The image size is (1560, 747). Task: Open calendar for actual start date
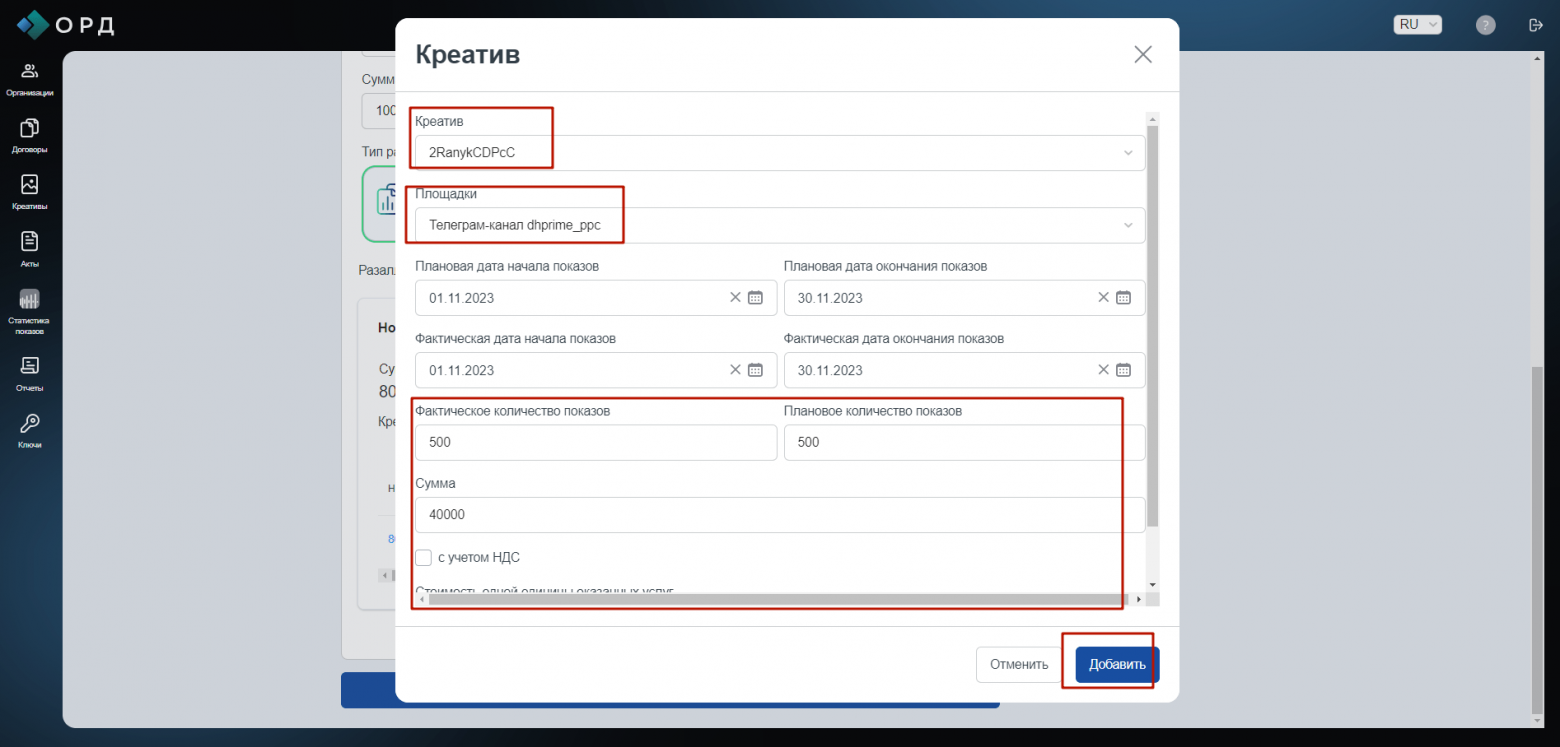pyautogui.click(x=755, y=369)
